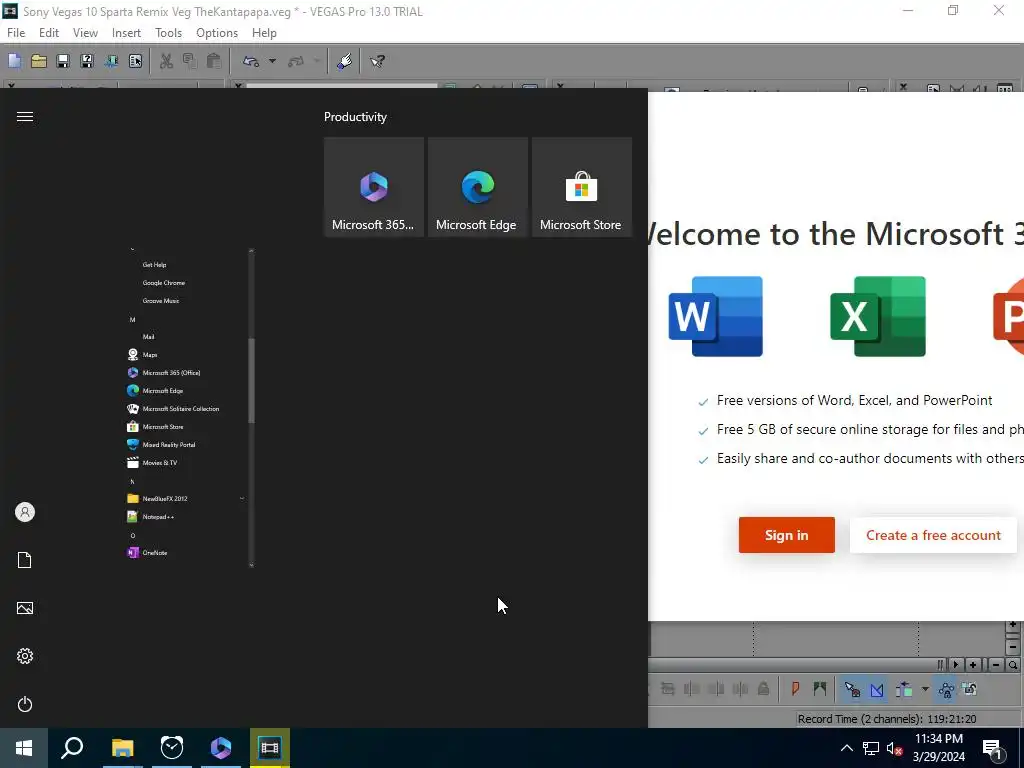The width and height of the screenshot is (1024, 768).
Task: Click the Windows Start button on taskbar
Action: coord(24,748)
